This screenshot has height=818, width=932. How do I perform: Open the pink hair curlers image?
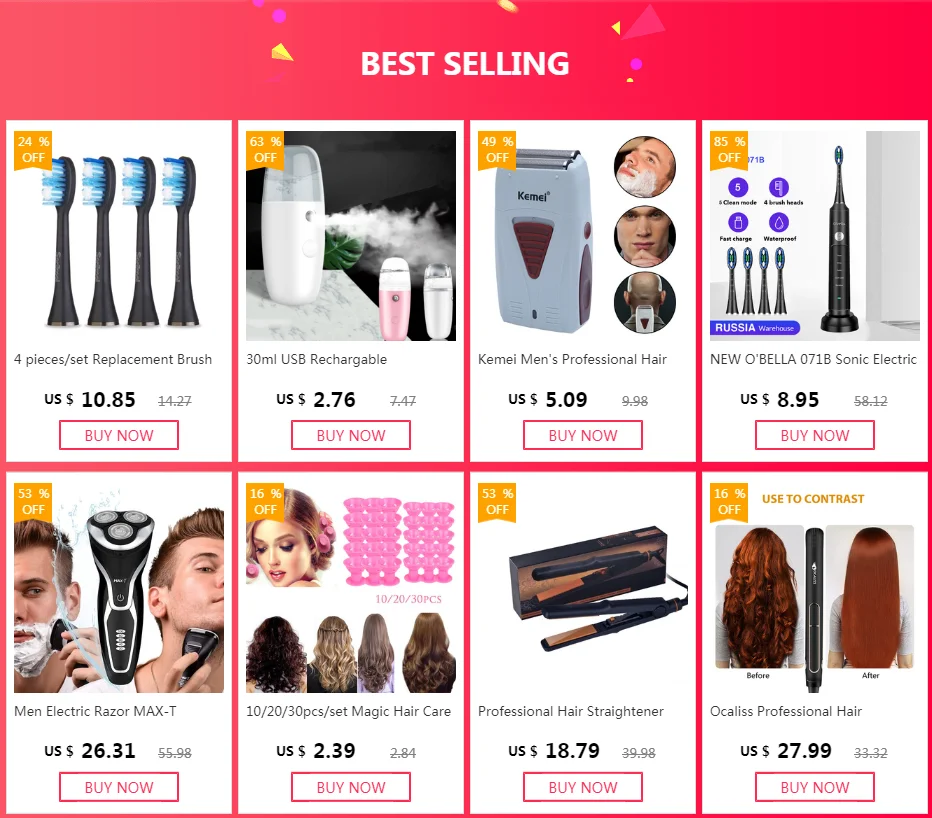click(351, 588)
